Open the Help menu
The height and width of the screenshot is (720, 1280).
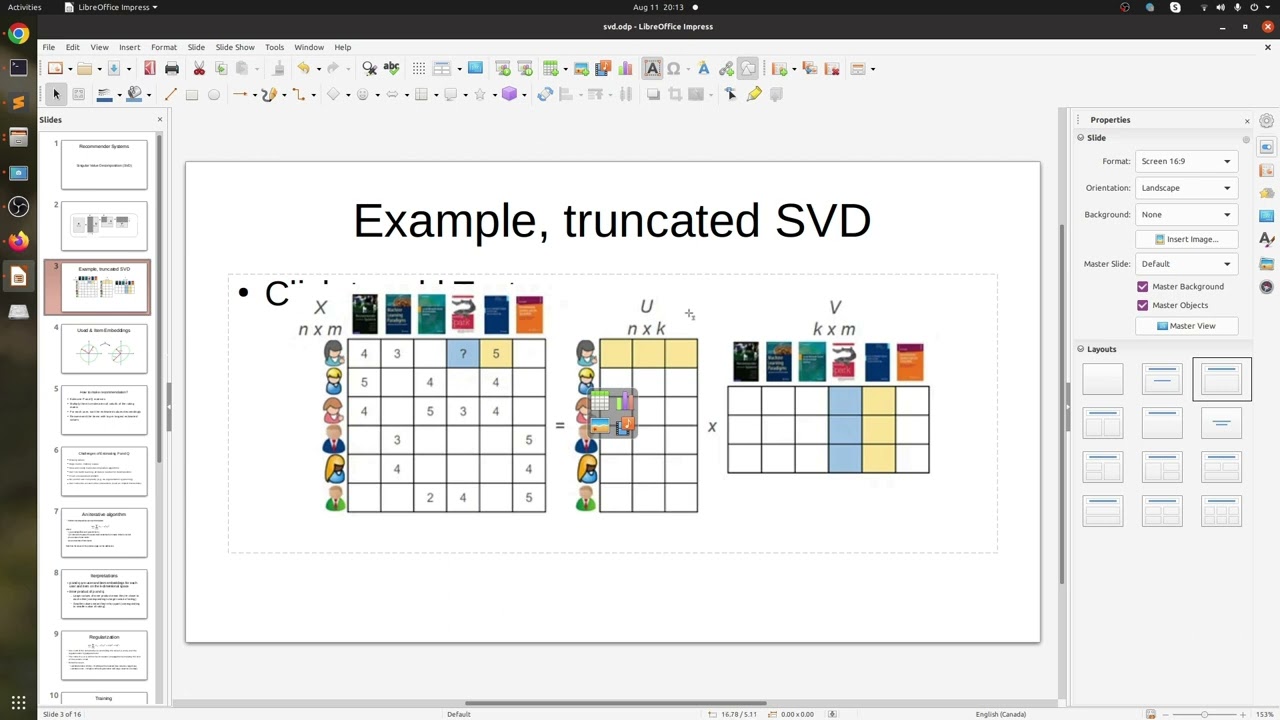click(x=343, y=47)
